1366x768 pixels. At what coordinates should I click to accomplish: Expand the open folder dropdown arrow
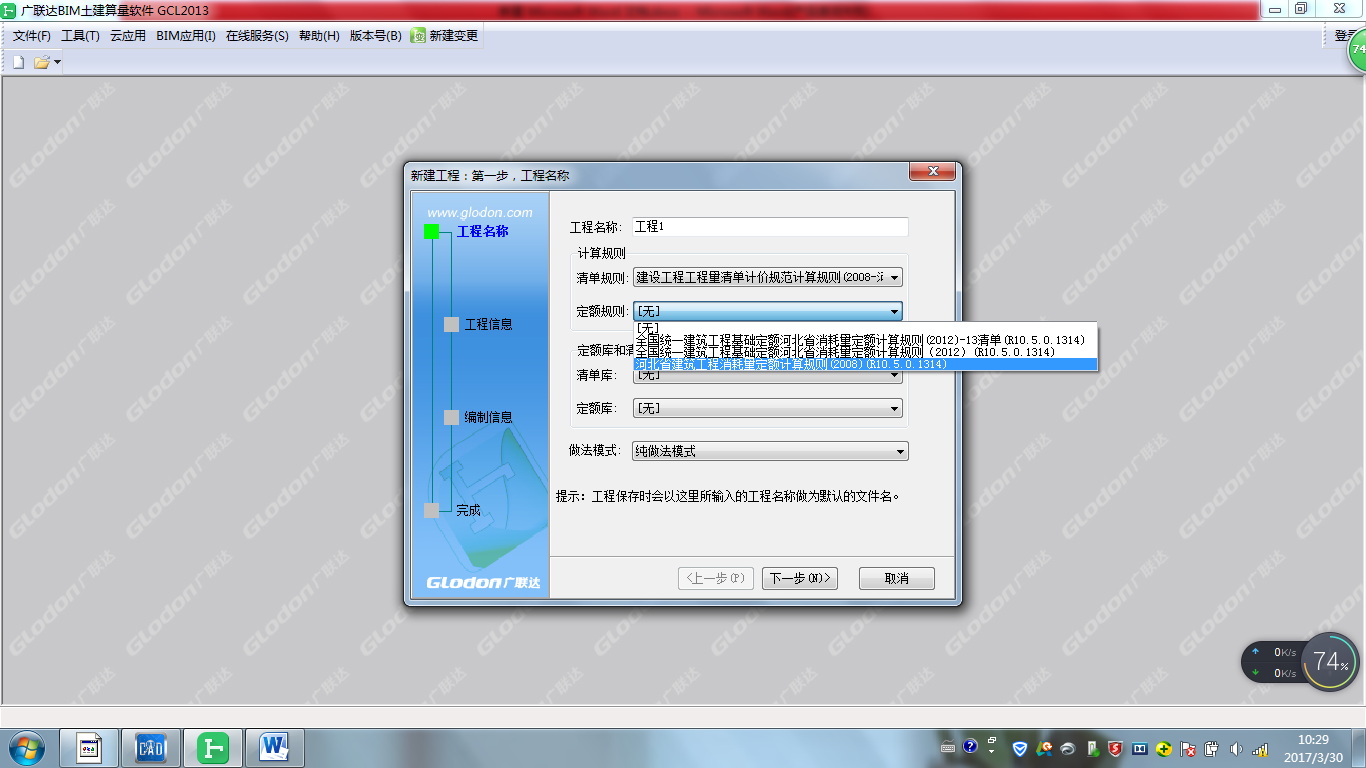point(57,62)
